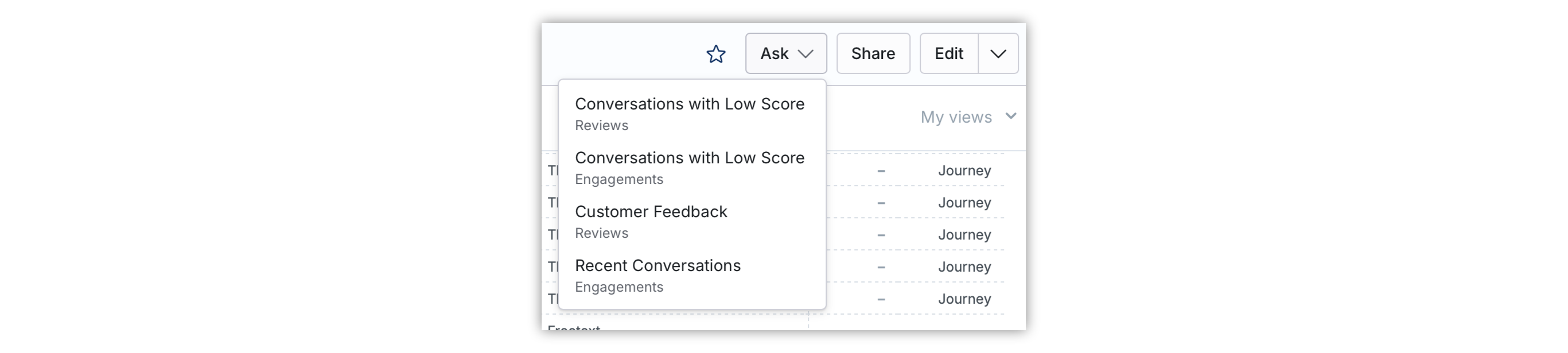Click the chevron inside the Ask button
The width and height of the screenshot is (1568, 353).
(x=806, y=54)
